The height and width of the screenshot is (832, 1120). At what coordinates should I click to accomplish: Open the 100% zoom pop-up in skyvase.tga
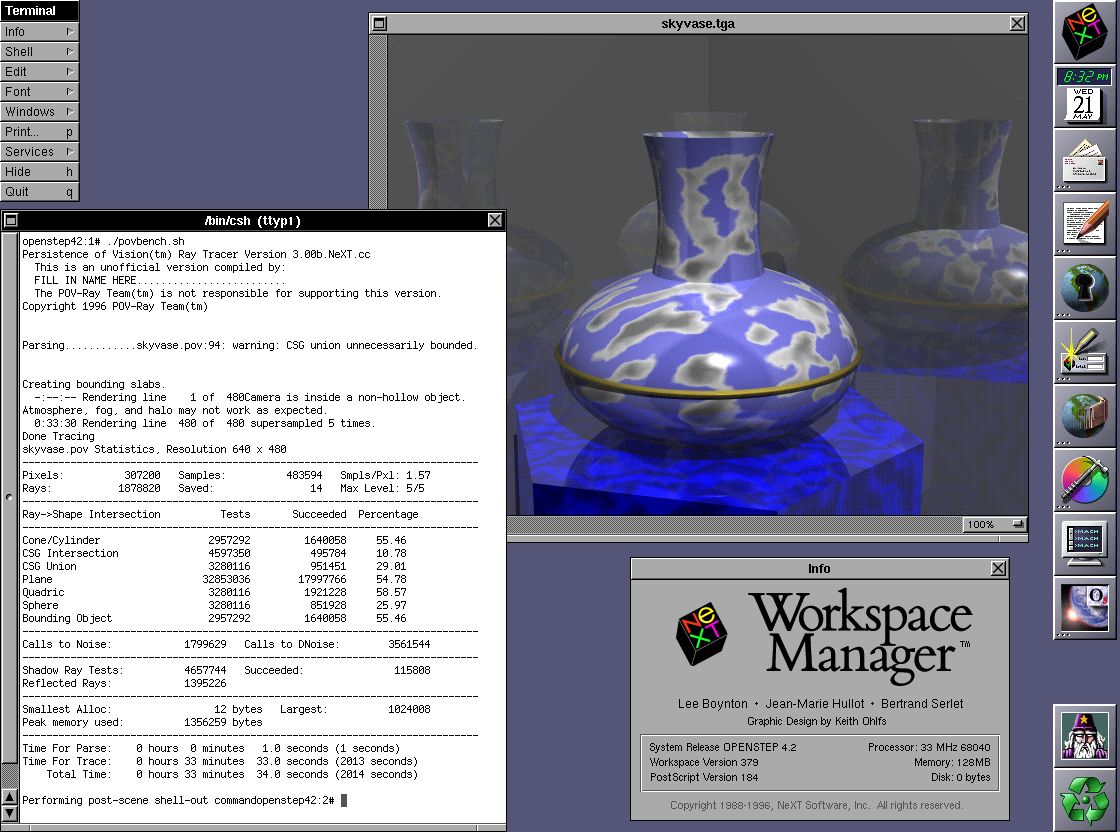[x=995, y=524]
